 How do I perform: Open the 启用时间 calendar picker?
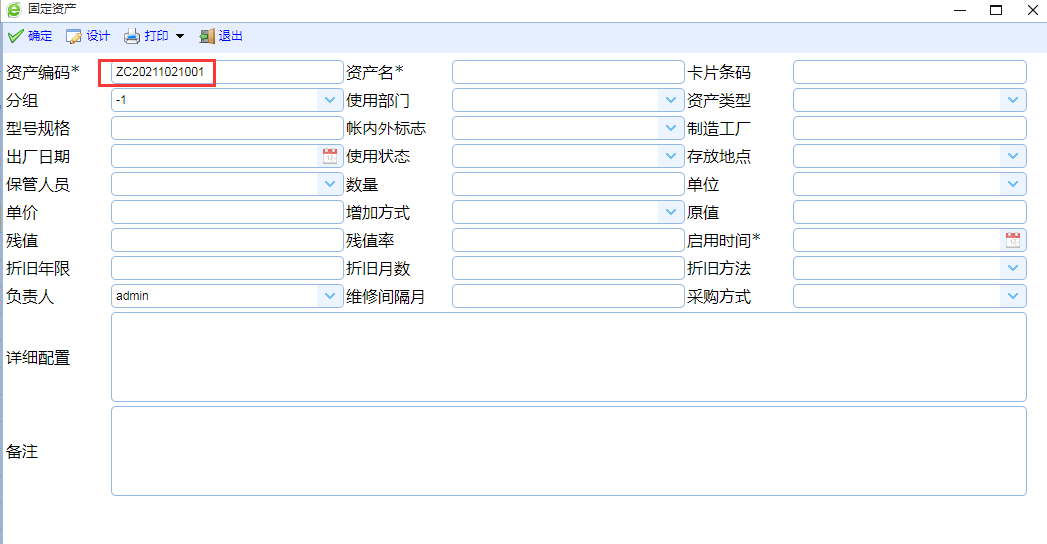coord(1013,240)
